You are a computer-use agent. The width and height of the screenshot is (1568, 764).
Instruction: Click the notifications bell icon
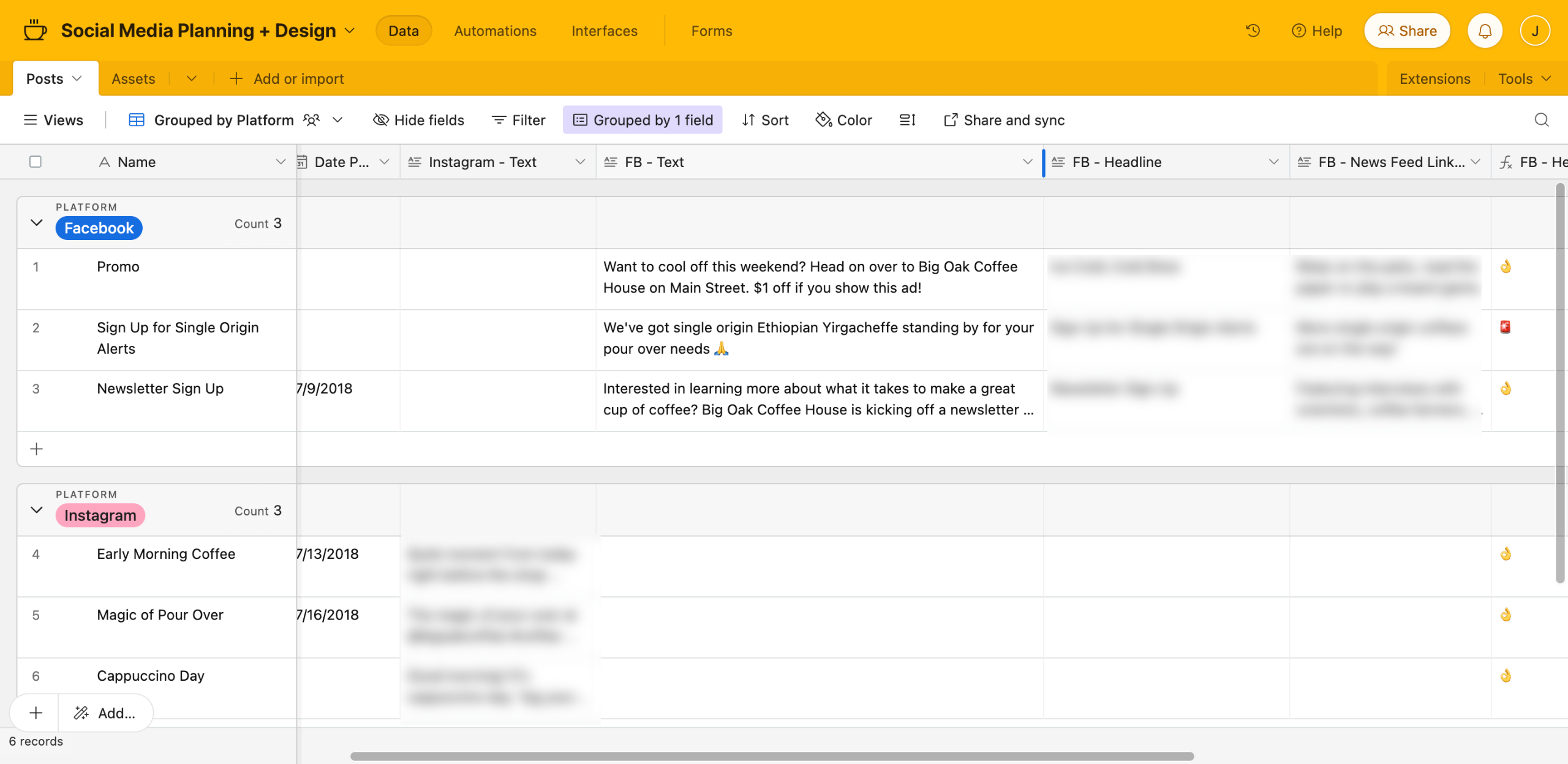click(1485, 31)
